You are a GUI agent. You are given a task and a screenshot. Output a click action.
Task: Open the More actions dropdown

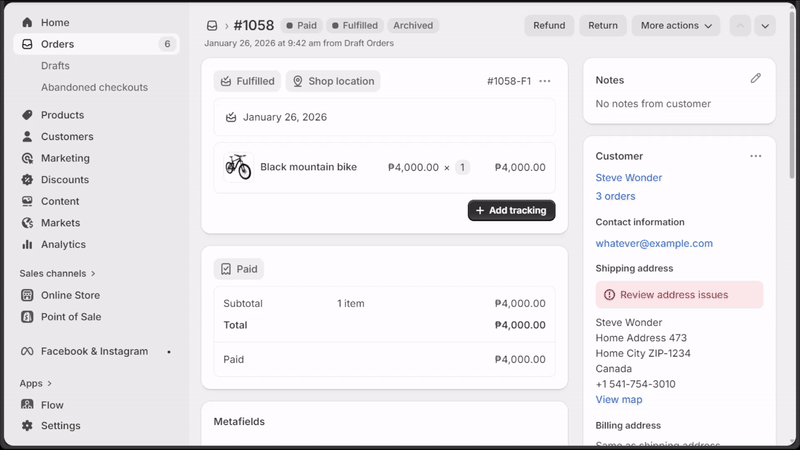click(x=676, y=26)
